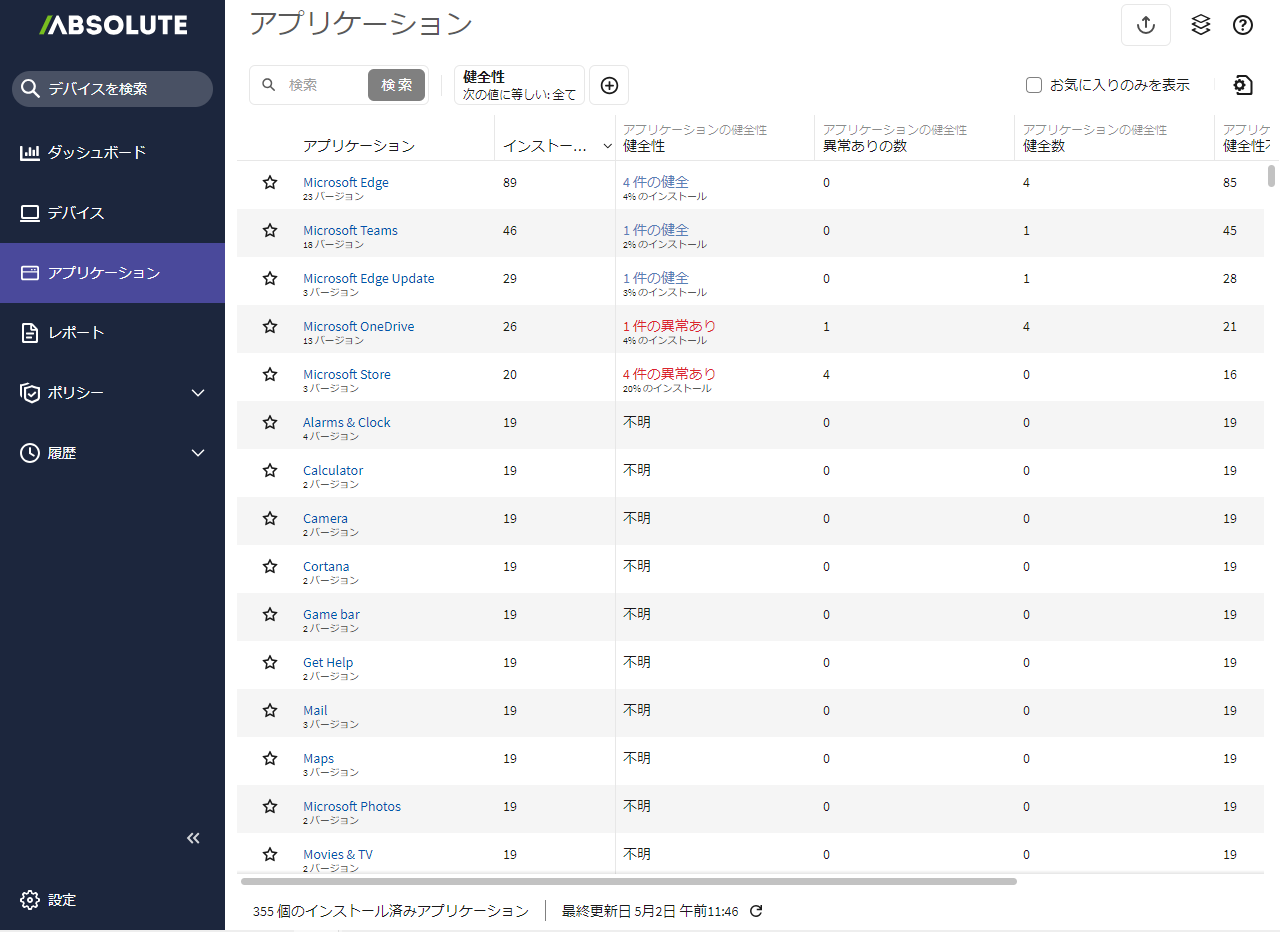
Task: Favorite Maps with its star
Action: coord(270,759)
